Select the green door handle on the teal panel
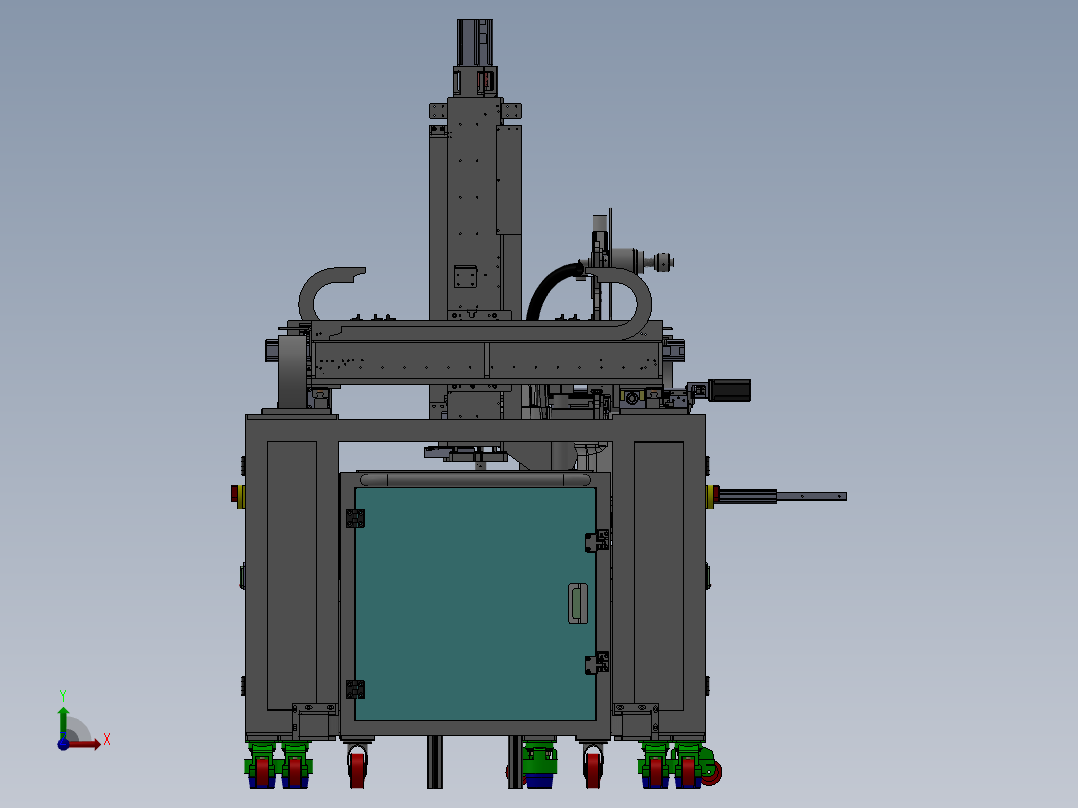The height and width of the screenshot is (808, 1078). (578, 603)
